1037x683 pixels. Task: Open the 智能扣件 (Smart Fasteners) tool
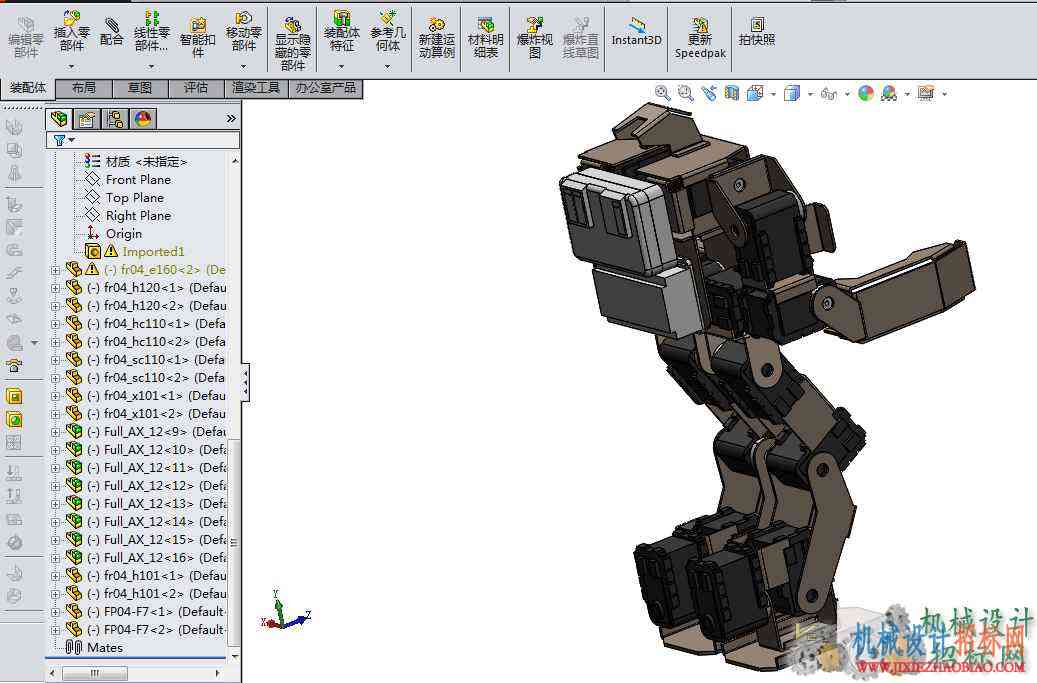coord(197,38)
